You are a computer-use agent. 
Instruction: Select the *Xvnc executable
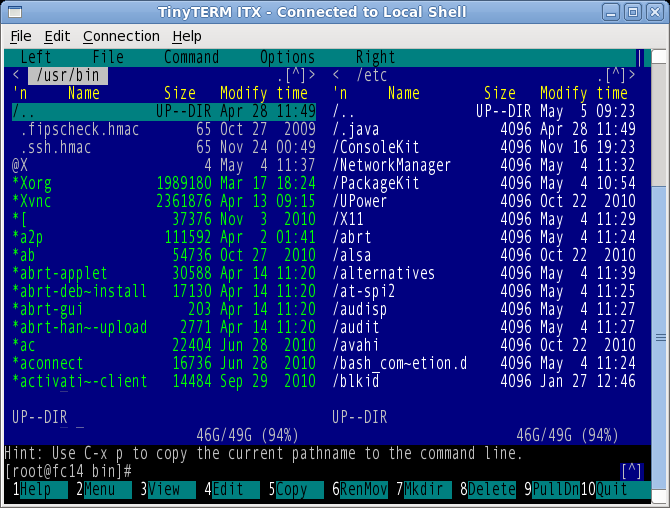[x=164, y=201]
